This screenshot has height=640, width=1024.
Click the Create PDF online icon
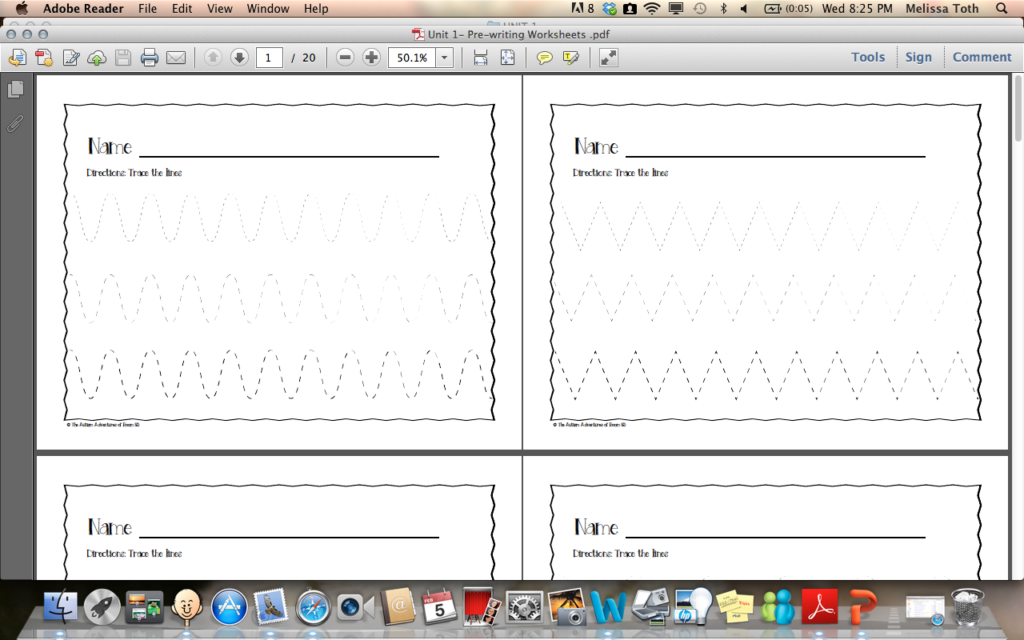[x=44, y=57]
